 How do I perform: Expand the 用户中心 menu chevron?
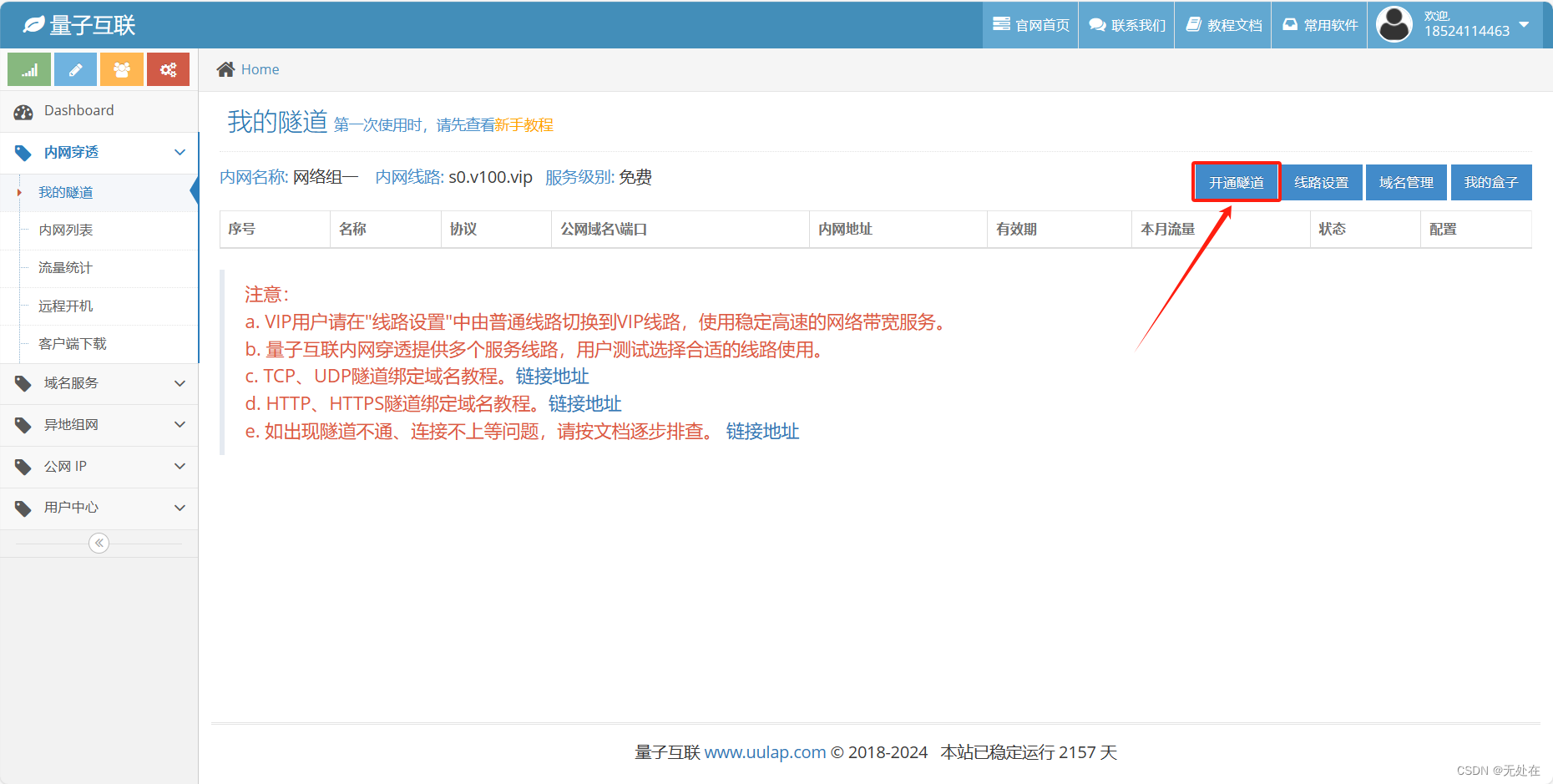[x=180, y=508]
